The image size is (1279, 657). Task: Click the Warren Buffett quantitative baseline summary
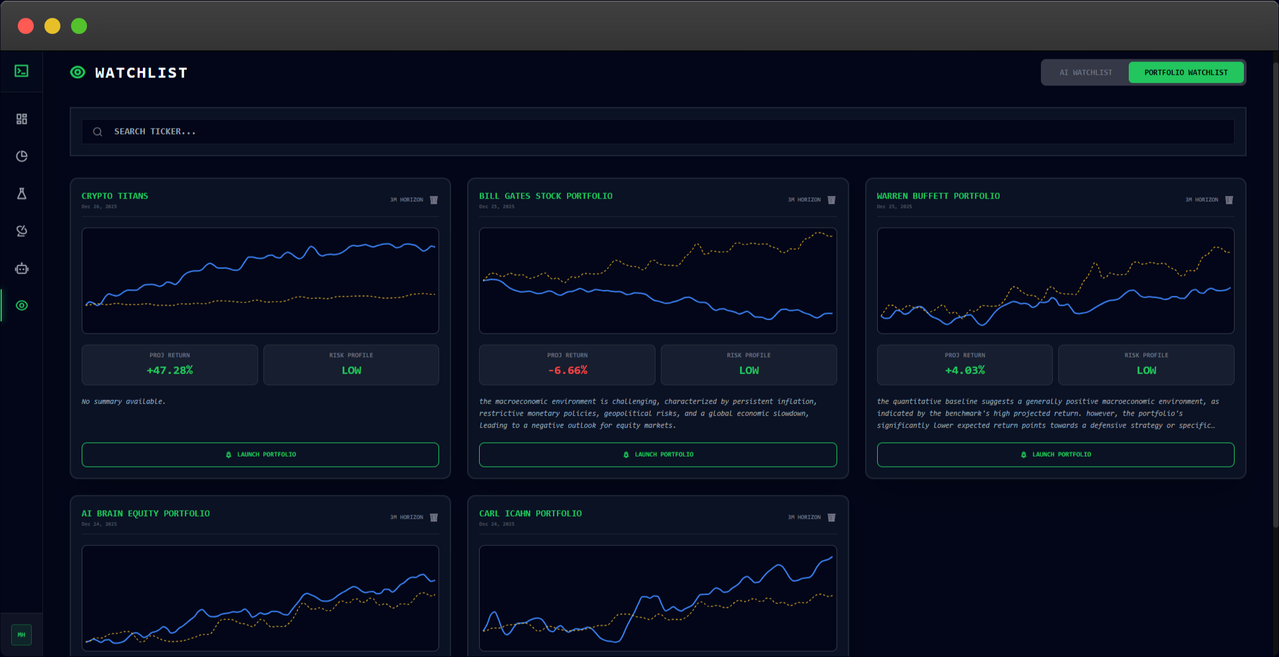pos(1048,413)
